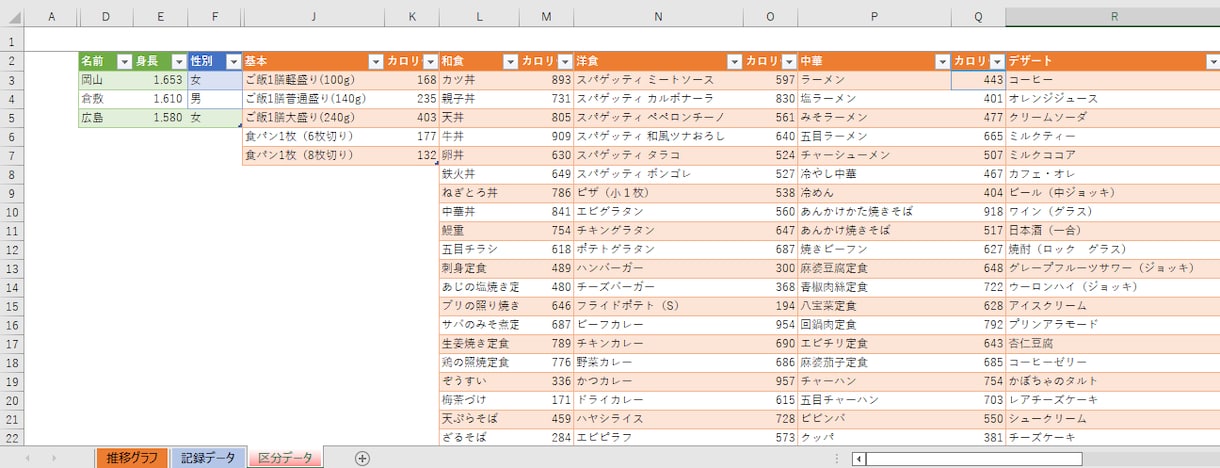Click the オレンジジュース cell

[x=1113, y=99]
